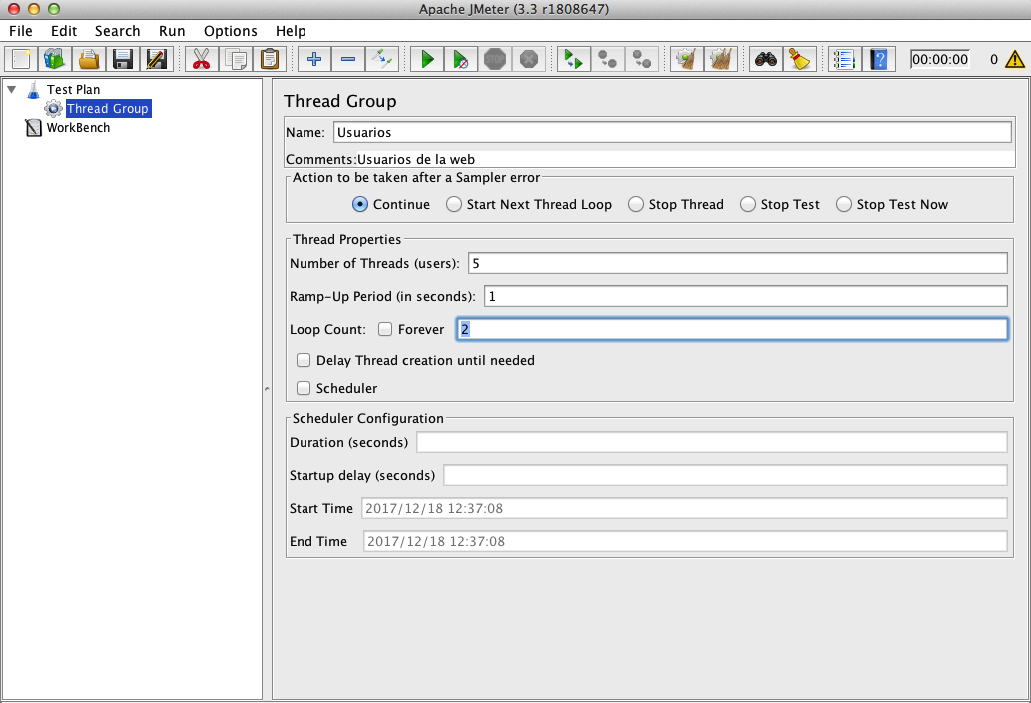
Task: Click the broom Reset Search icon
Action: pos(799,59)
